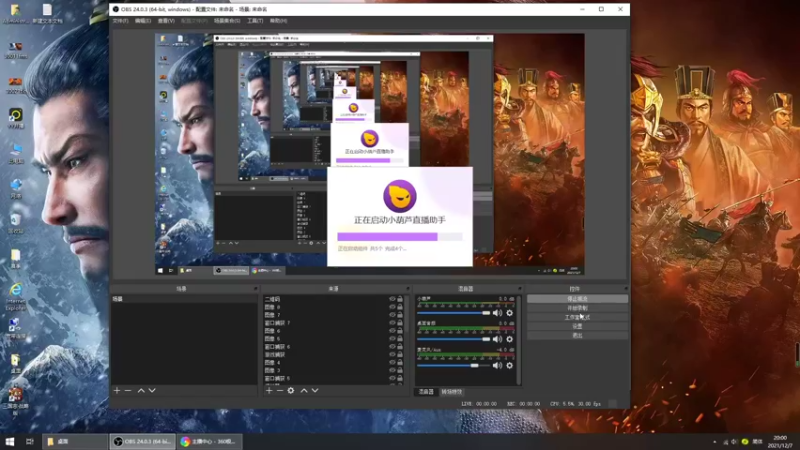Toggle visibility of 图像 3 source
800x450 pixels.
click(392, 370)
